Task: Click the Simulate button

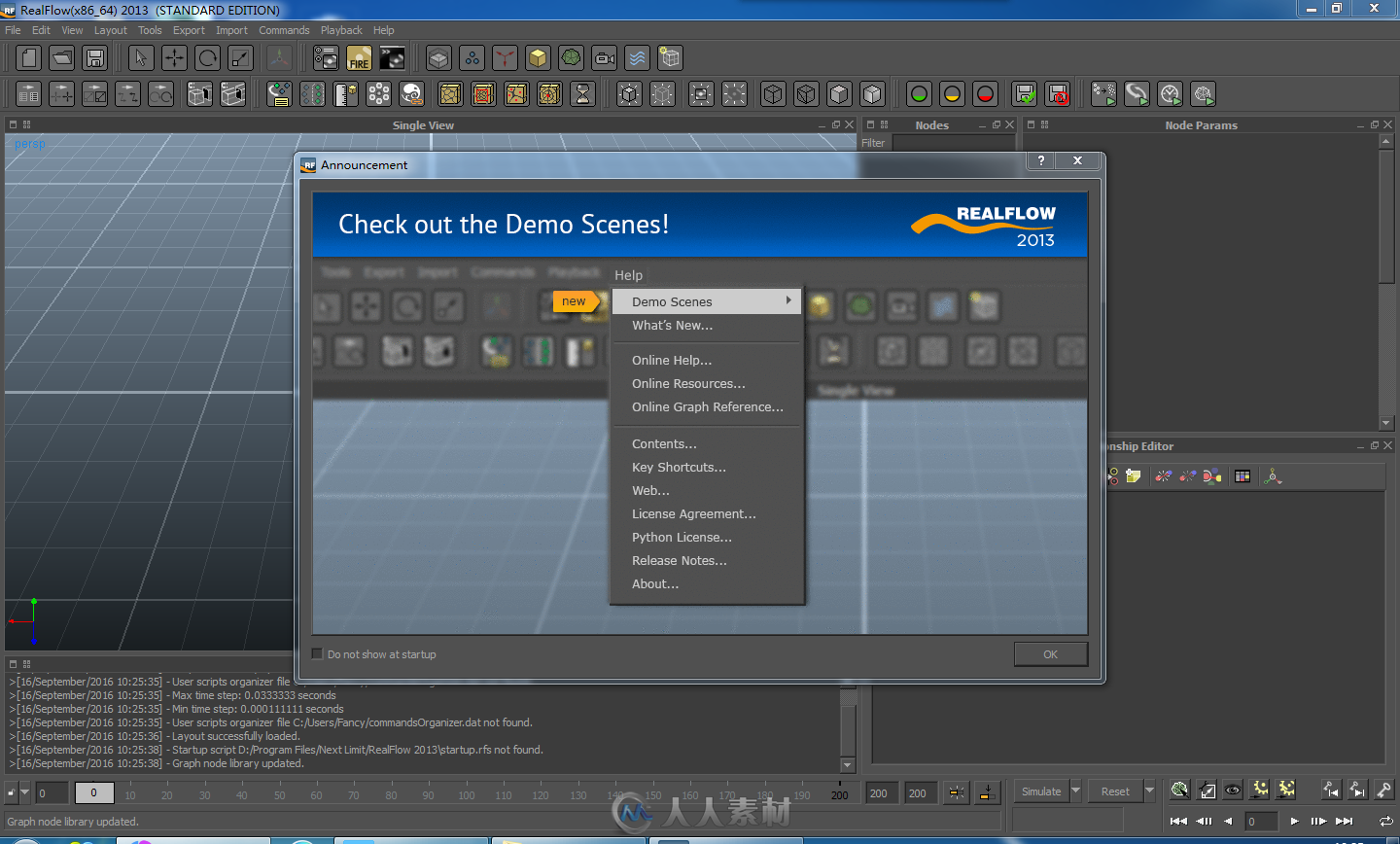Action: coord(1041,791)
